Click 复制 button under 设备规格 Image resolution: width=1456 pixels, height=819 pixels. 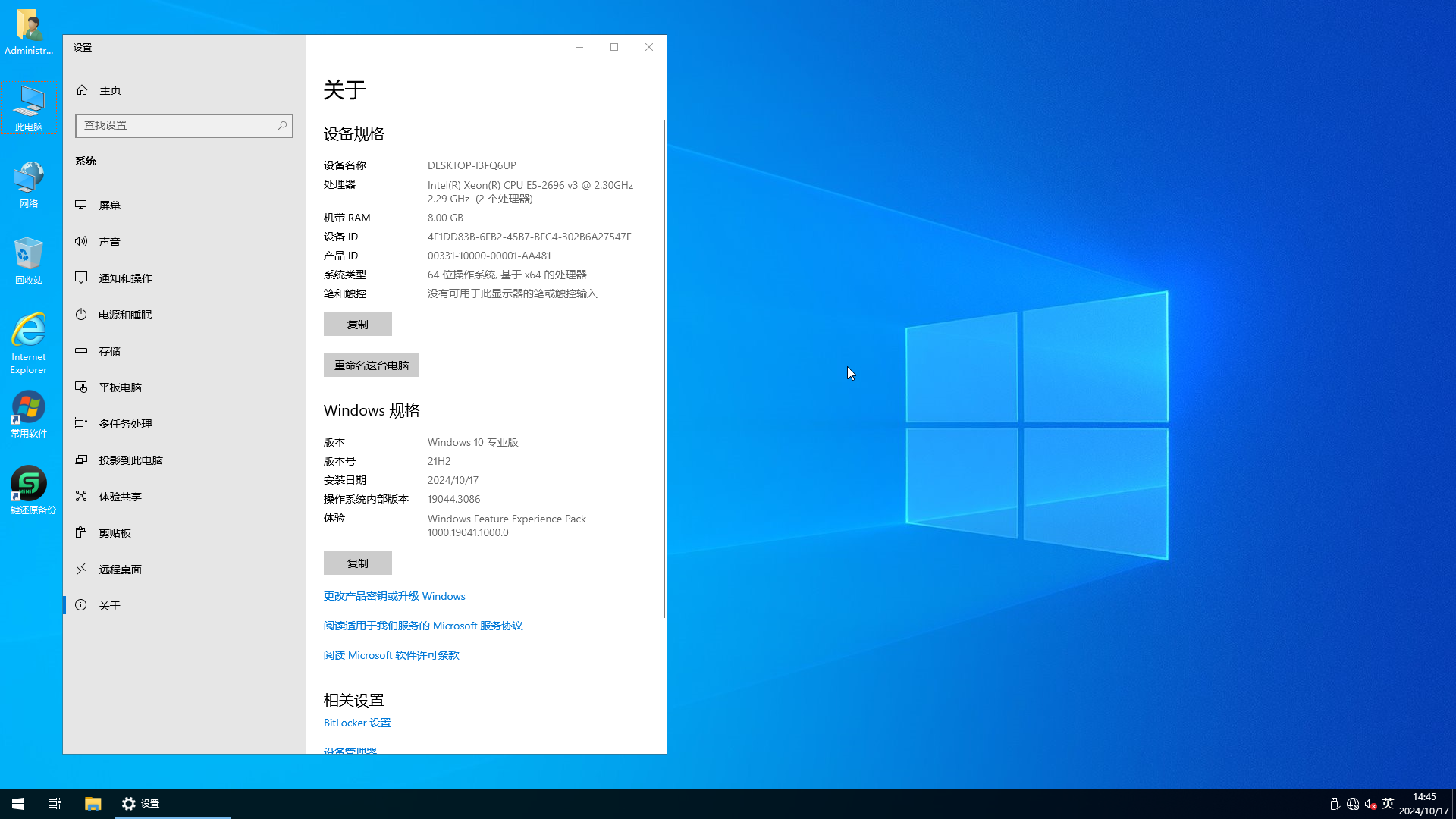(358, 325)
